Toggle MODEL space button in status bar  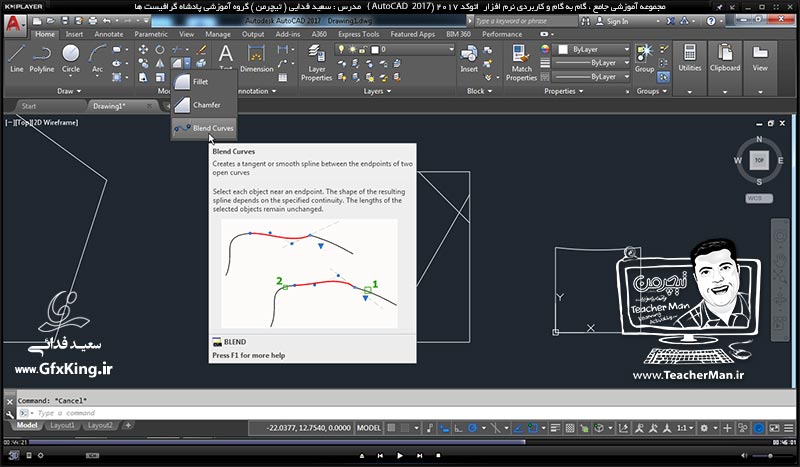tap(369, 428)
